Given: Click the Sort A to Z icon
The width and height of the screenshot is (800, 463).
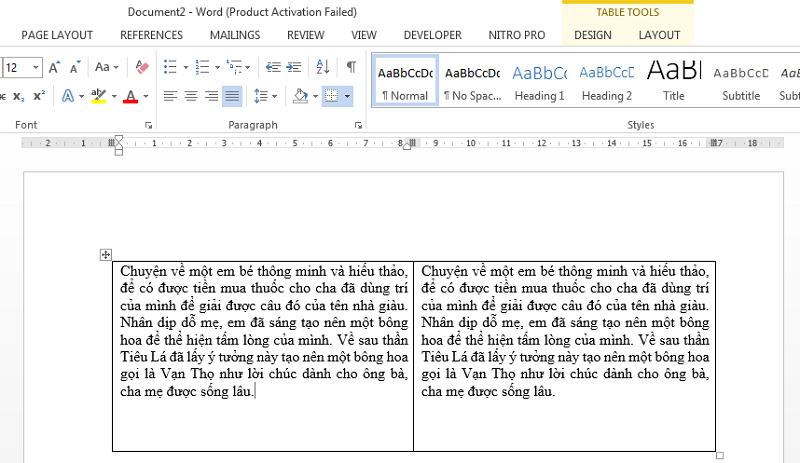Looking at the screenshot, I should pos(322,67).
